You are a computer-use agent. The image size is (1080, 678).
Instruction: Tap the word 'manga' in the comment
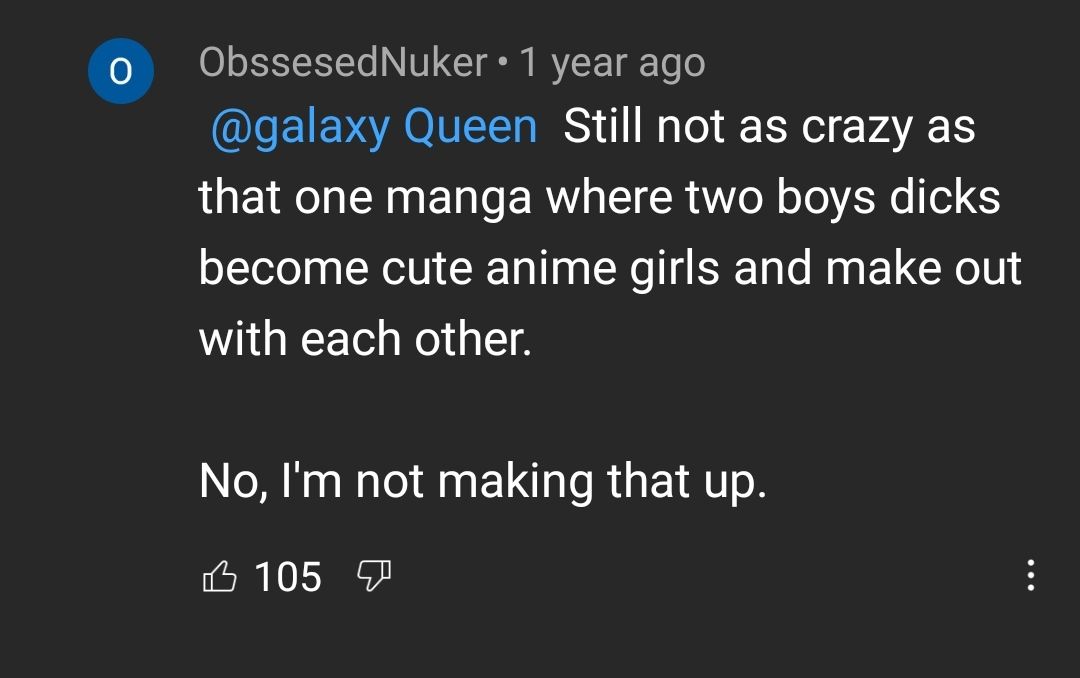[x=459, y=200]
